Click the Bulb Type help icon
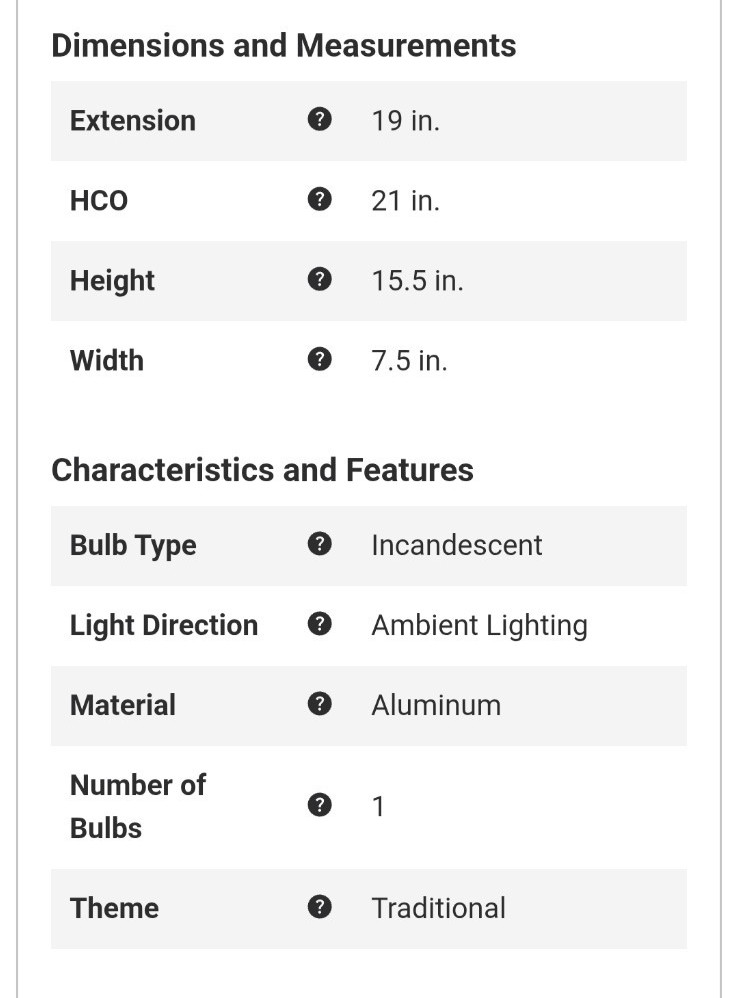738x998 pixels. pos(319,545)
